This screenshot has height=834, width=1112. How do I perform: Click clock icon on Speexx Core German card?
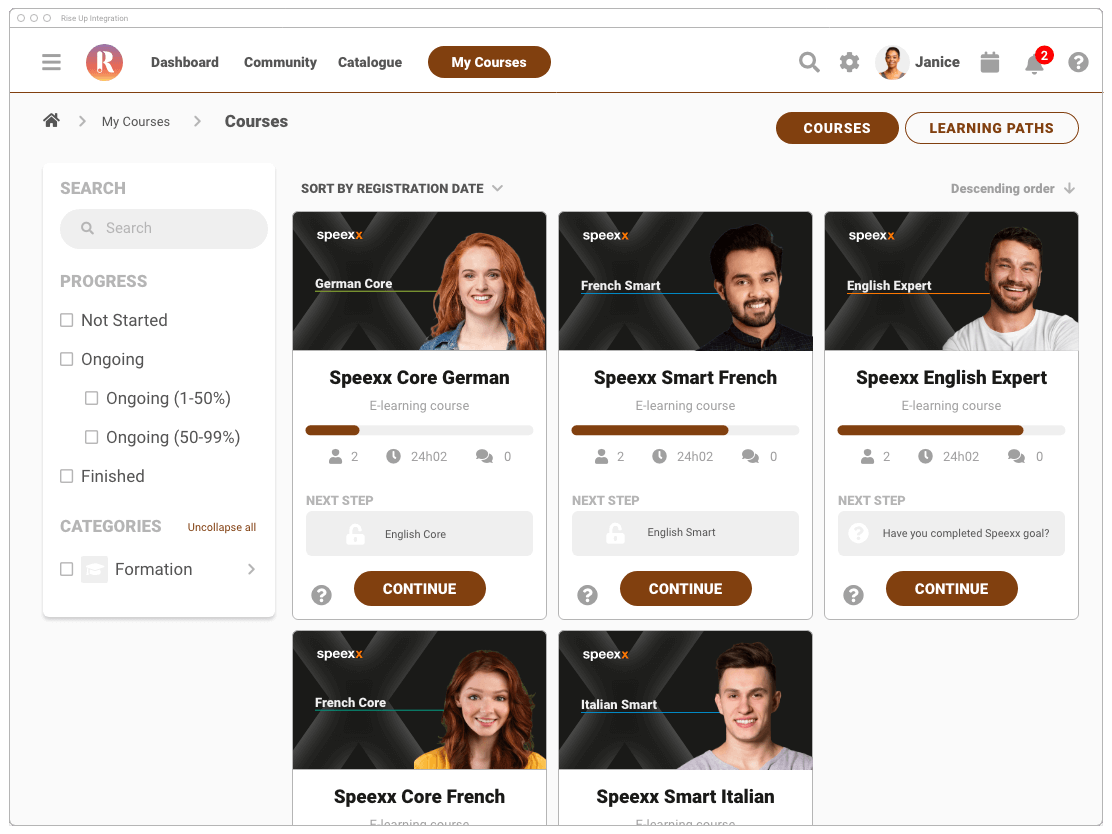(393, 456)
